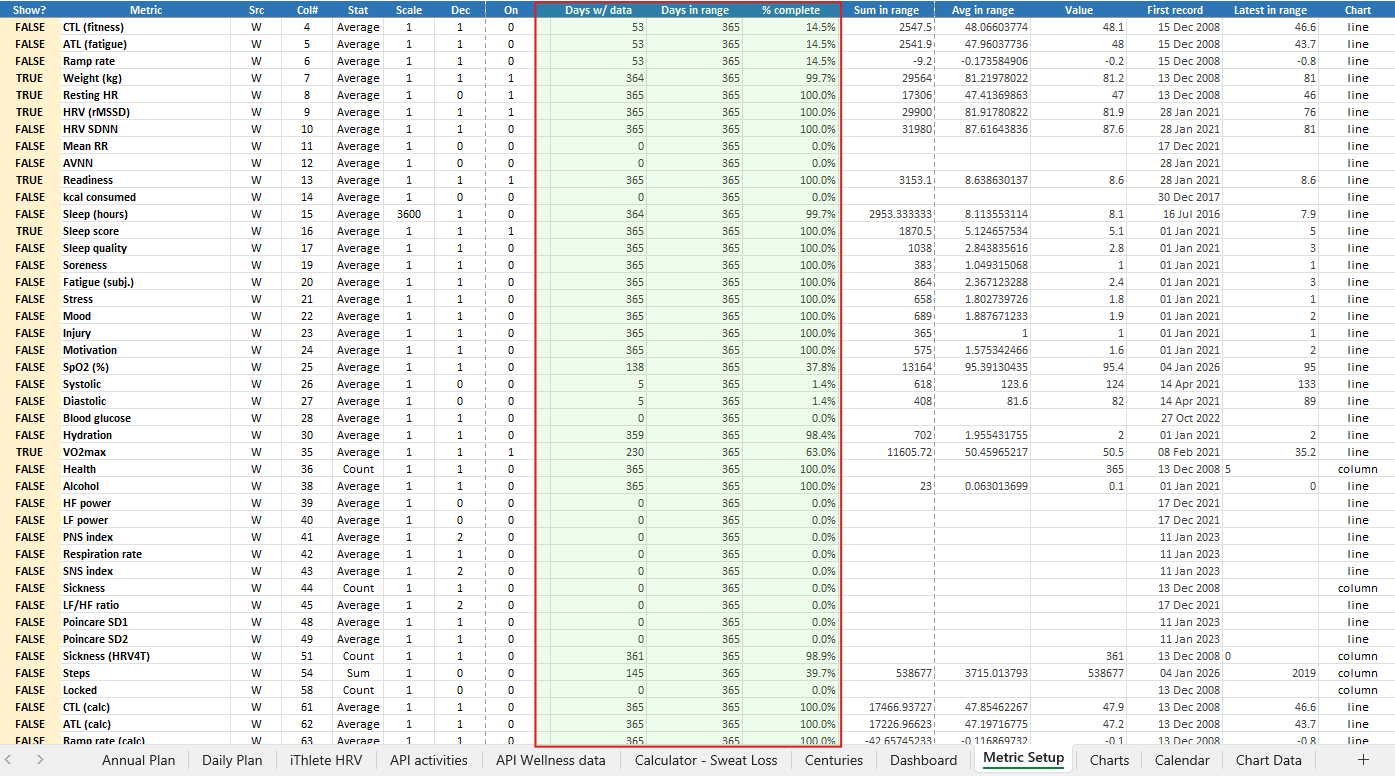Select the Days w/ data header

[598, 10]
